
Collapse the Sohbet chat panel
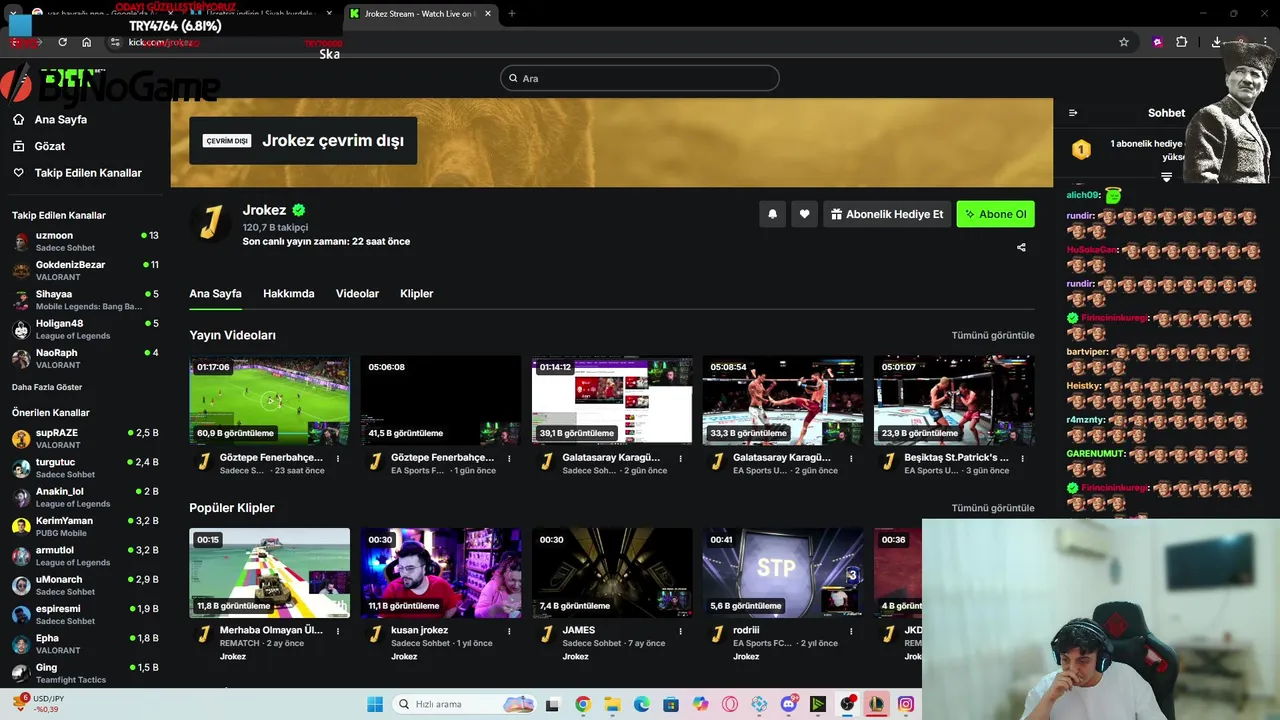[1073, 113]
